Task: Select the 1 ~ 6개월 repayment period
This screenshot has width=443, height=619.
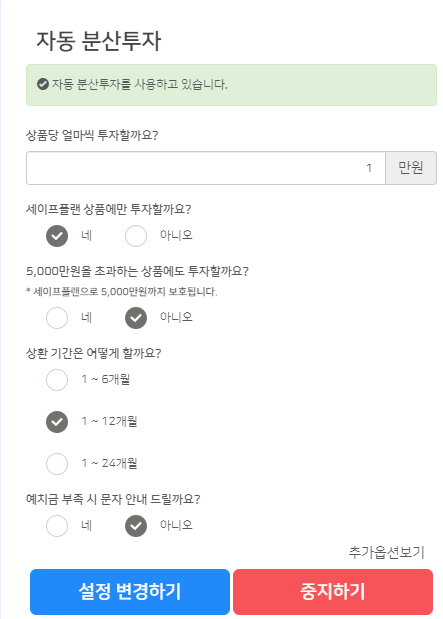Action: tap(57, 380)
